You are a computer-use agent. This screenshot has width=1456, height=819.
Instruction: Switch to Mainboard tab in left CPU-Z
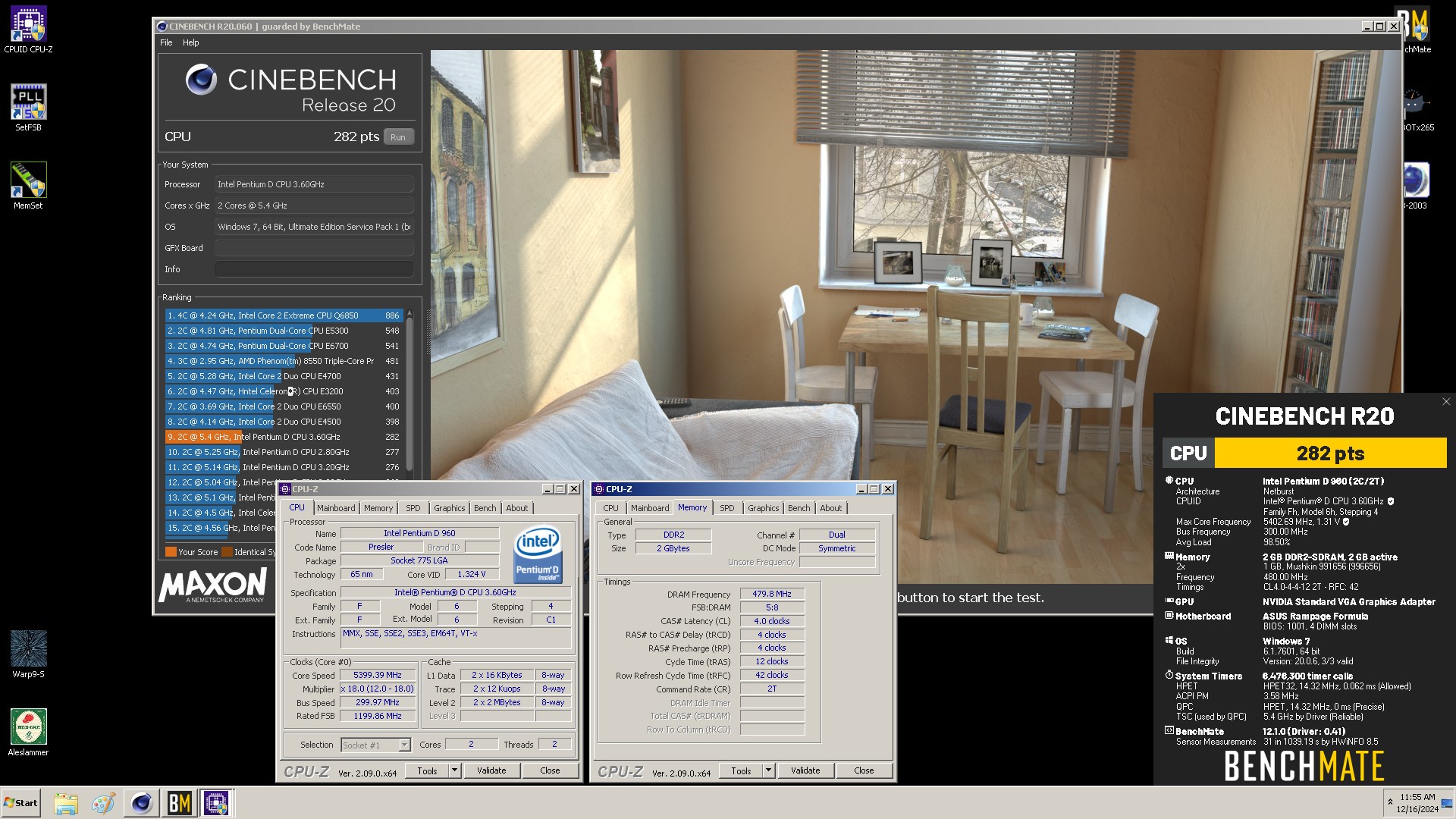point(336,508)
